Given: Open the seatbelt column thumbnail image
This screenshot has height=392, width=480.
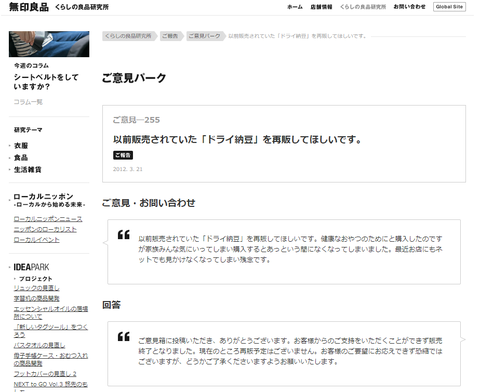Looking at the screenshot, I should click(49, 44).
